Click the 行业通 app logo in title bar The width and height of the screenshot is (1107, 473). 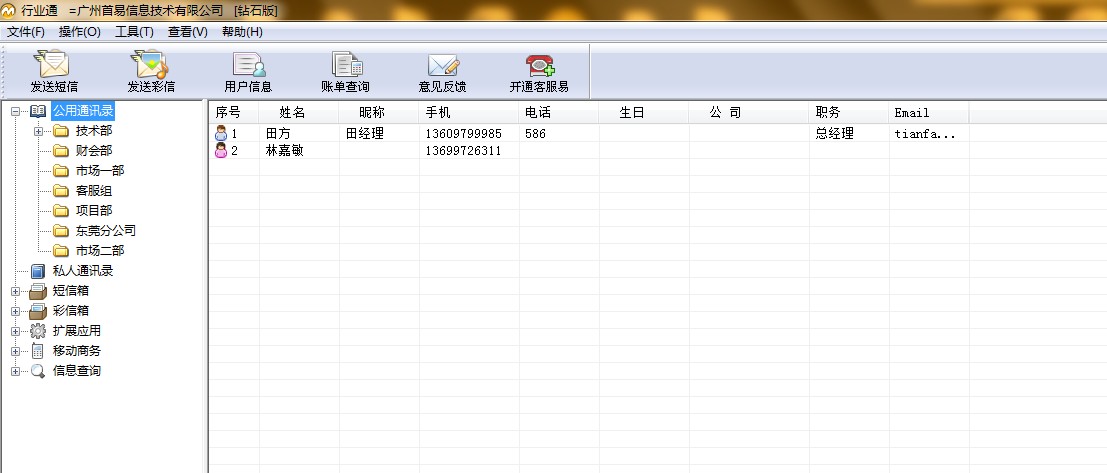click(x=8, y=11)
